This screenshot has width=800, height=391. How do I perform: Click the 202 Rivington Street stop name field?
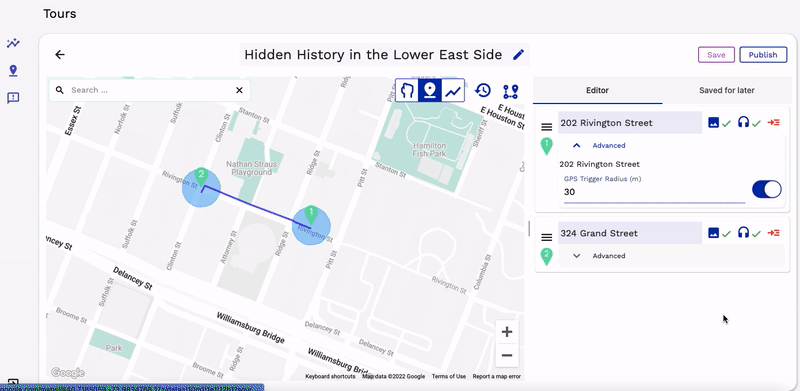pos(630,123)
